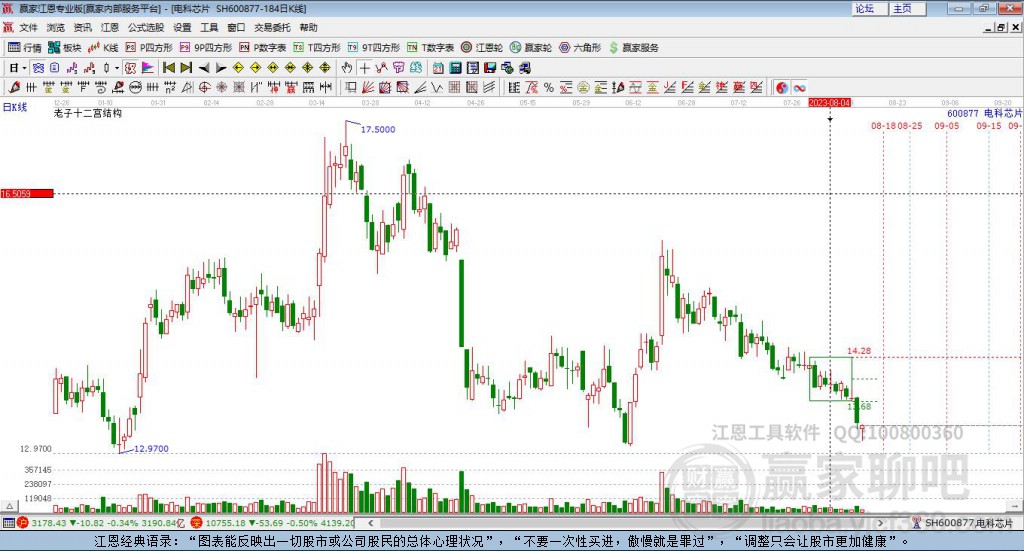Image resolution: width=1024 pixels, height=551 pixels.
Task: Click the 12.9700 low price label
Action: click(x=152, y=449)
